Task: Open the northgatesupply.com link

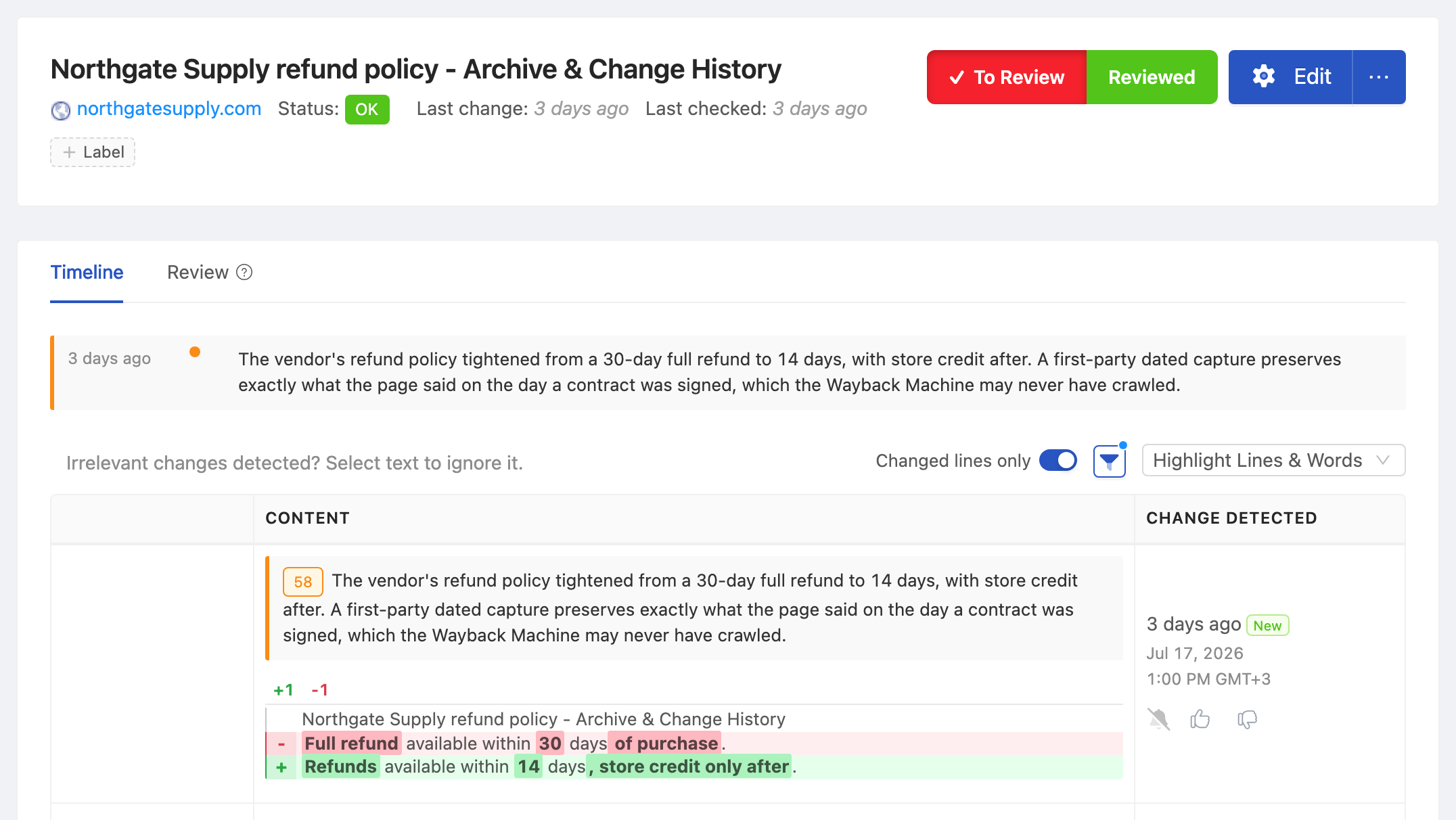Action: [x=169, y=109]
